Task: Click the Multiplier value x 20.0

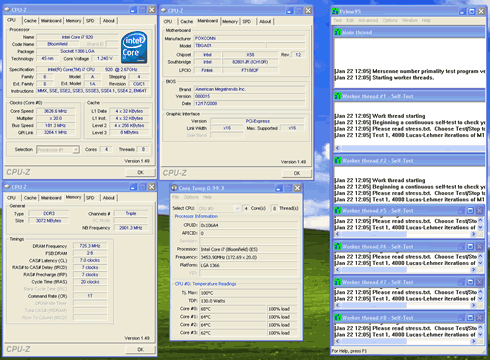Action: click(x=55, y=118)
